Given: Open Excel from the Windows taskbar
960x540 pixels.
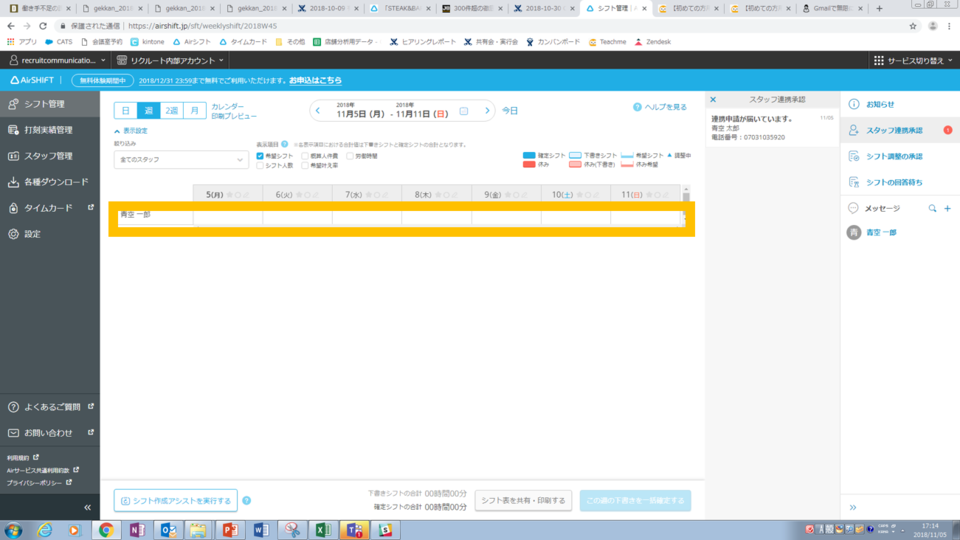Looking at the screenshot, I should click(x=323, y=529).
